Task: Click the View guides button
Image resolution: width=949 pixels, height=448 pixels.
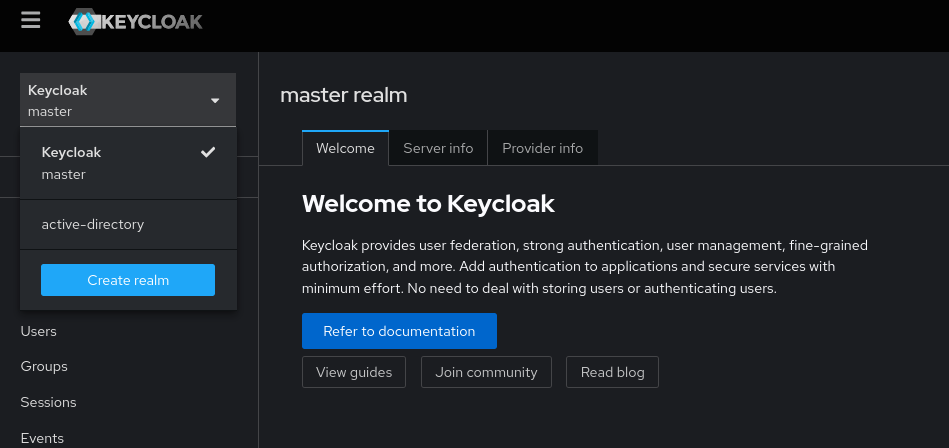Action: (x=354, y=372)
